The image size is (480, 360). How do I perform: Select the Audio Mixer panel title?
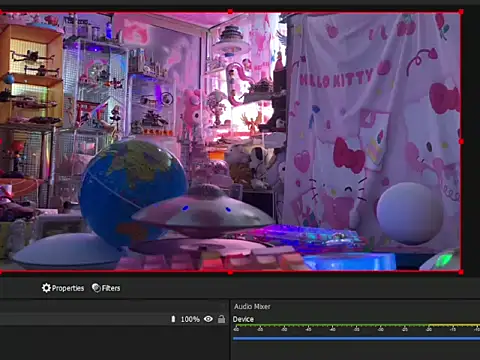click(252, 306)
